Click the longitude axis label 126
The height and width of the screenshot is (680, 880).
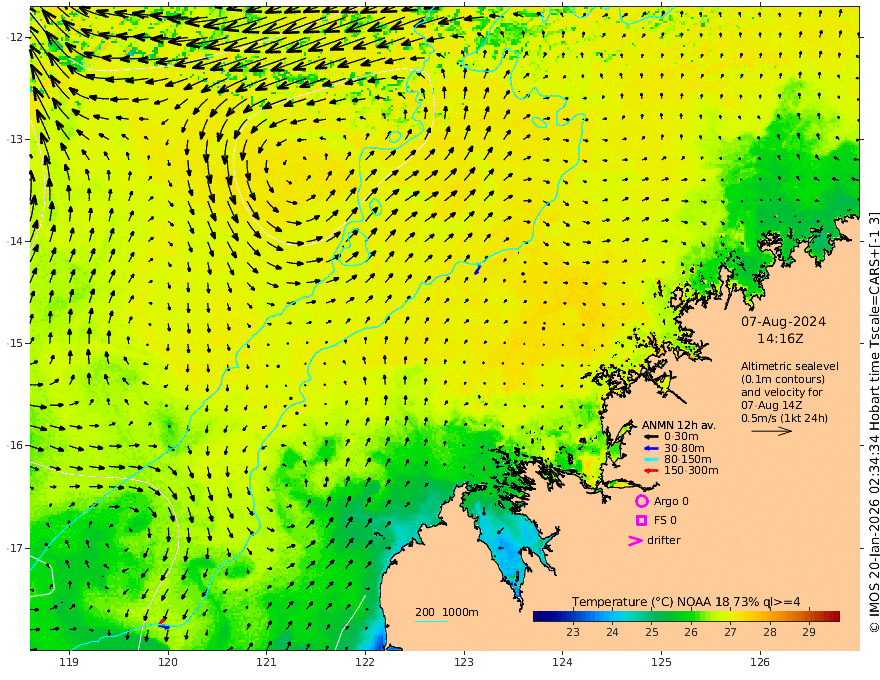click(x=760, y=663)
